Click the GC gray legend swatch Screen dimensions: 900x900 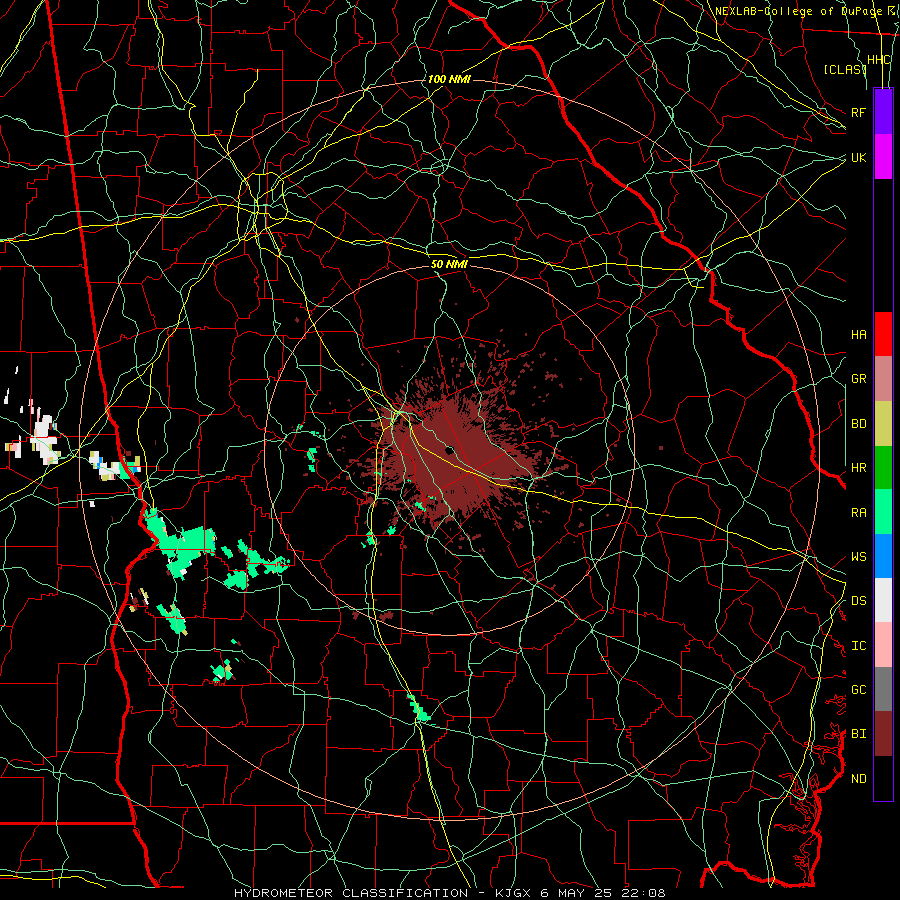[883, 689]
